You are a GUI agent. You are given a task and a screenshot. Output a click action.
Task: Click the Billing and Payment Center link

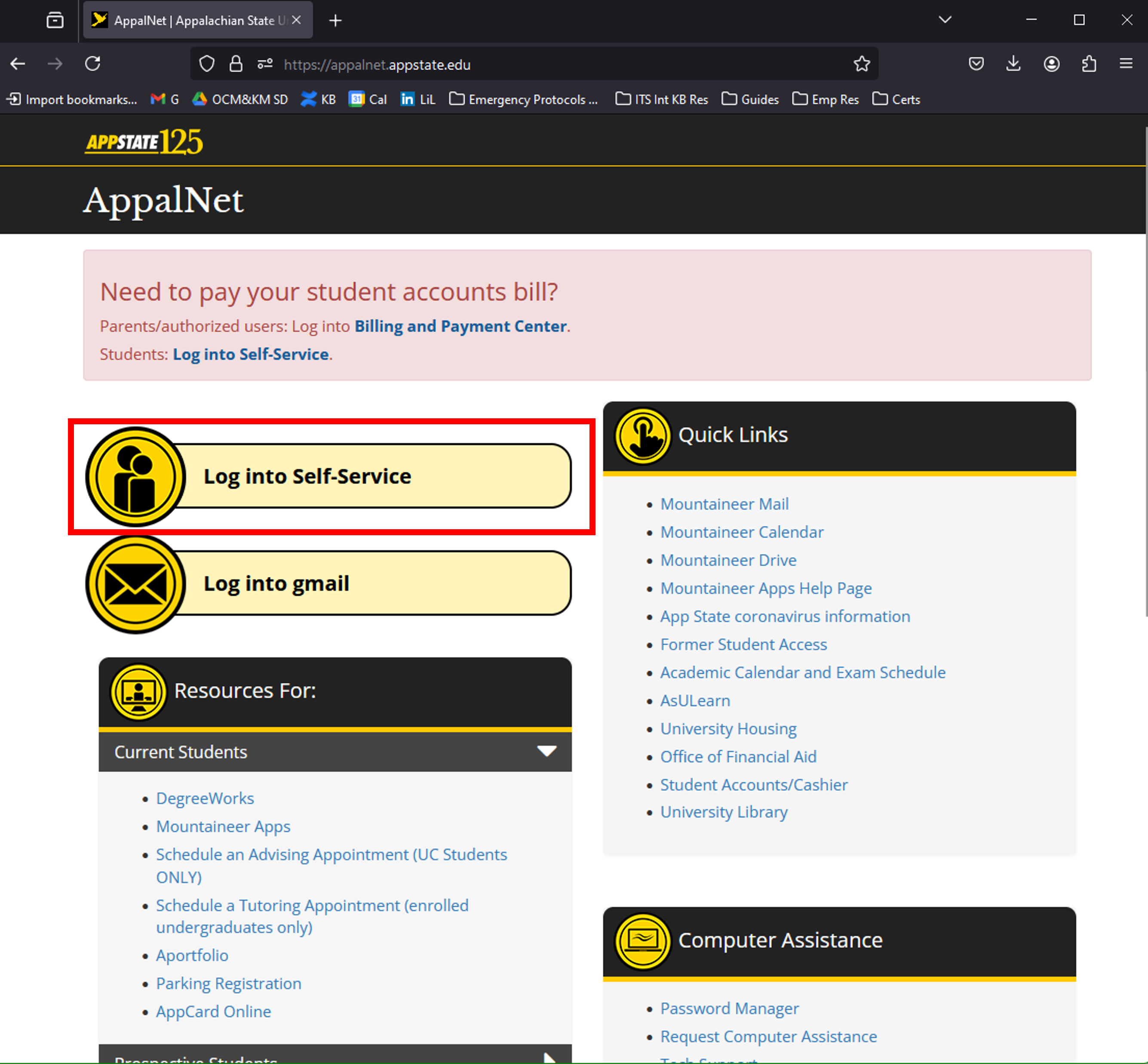coord(460,326)
